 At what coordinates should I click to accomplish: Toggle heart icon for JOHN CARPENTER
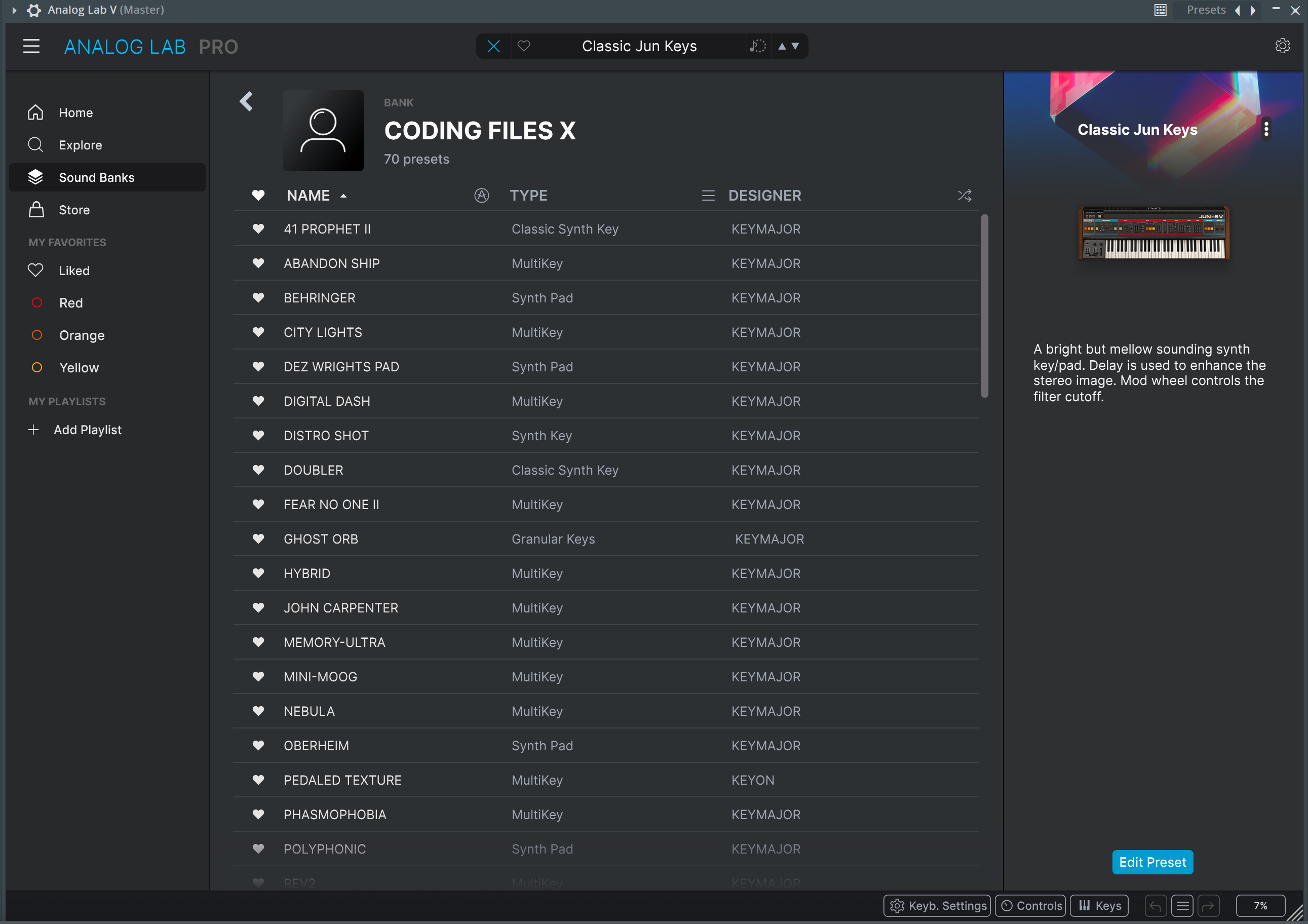(258, 608)
